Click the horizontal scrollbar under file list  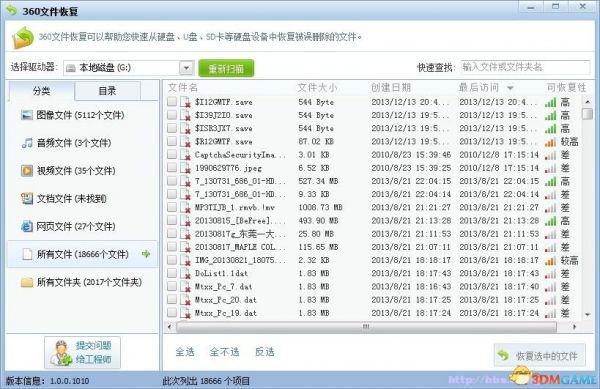366,327
